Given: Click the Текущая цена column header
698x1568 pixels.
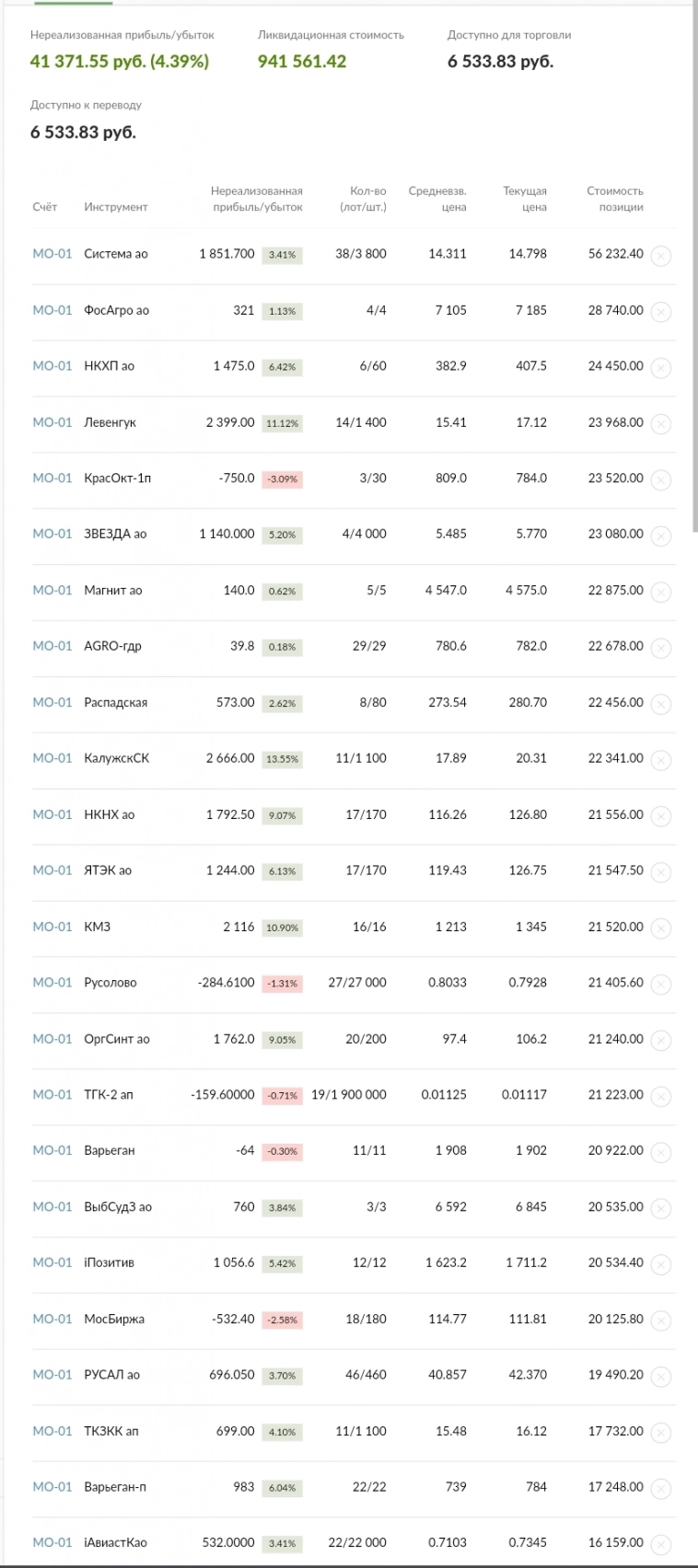Looking at the screenshot, I should pyautogui.click(x=525, y=199).
